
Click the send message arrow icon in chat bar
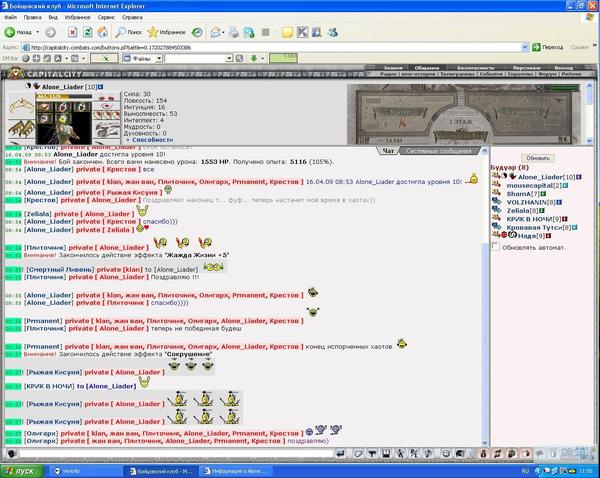click(340, 454)
